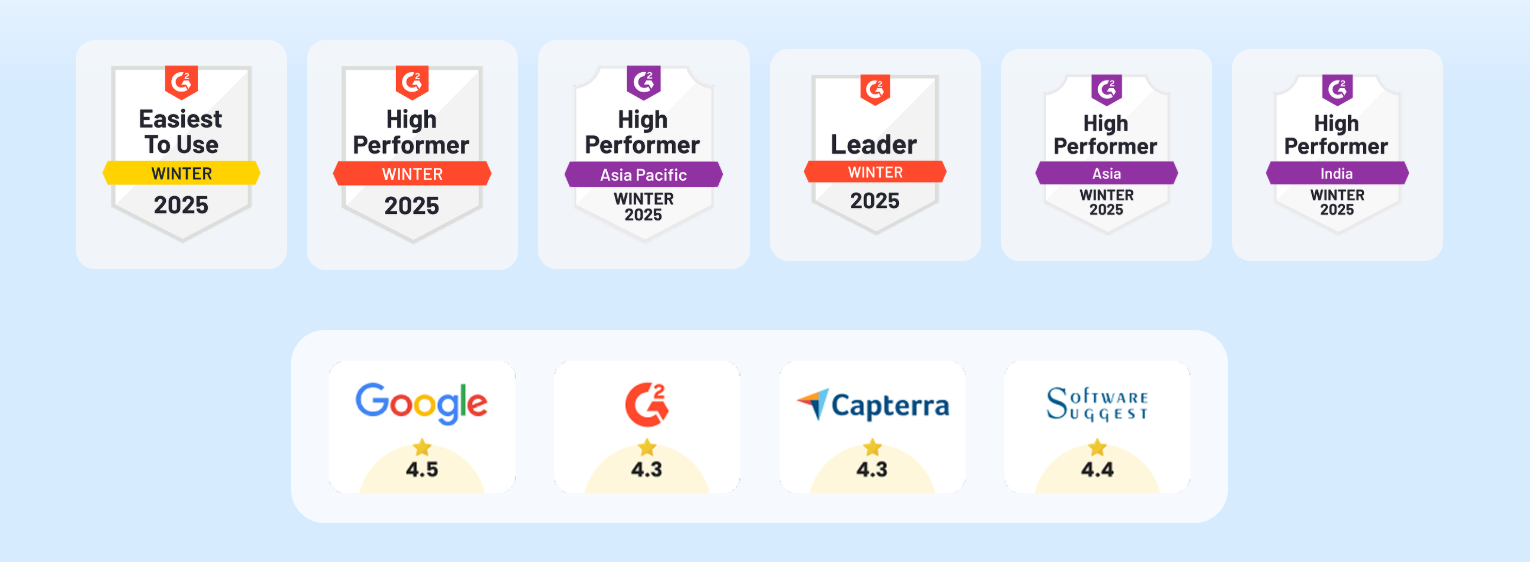
Task: Click the G2 logo atop Easiest To Use badge
Action: pos(181,81)
